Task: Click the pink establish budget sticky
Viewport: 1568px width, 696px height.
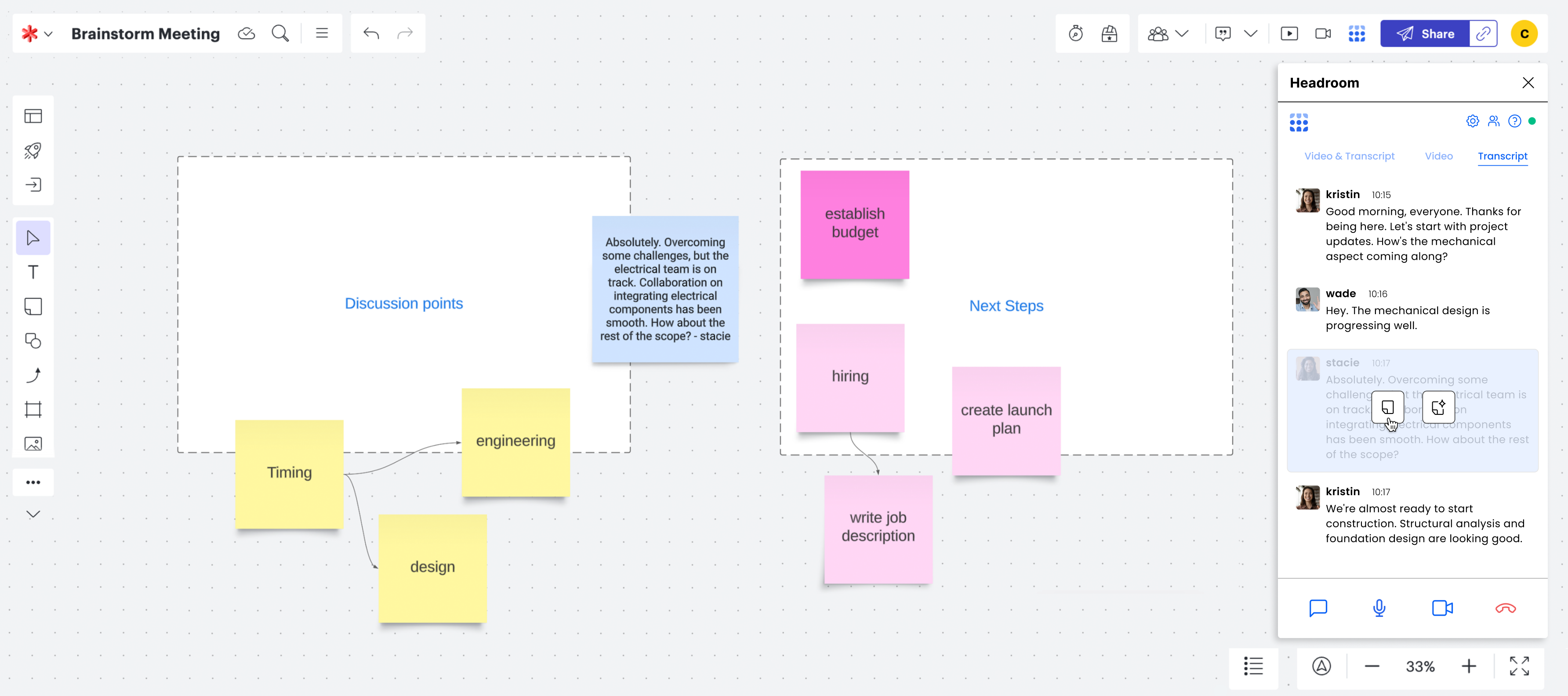Action: [x=854, y=224]
